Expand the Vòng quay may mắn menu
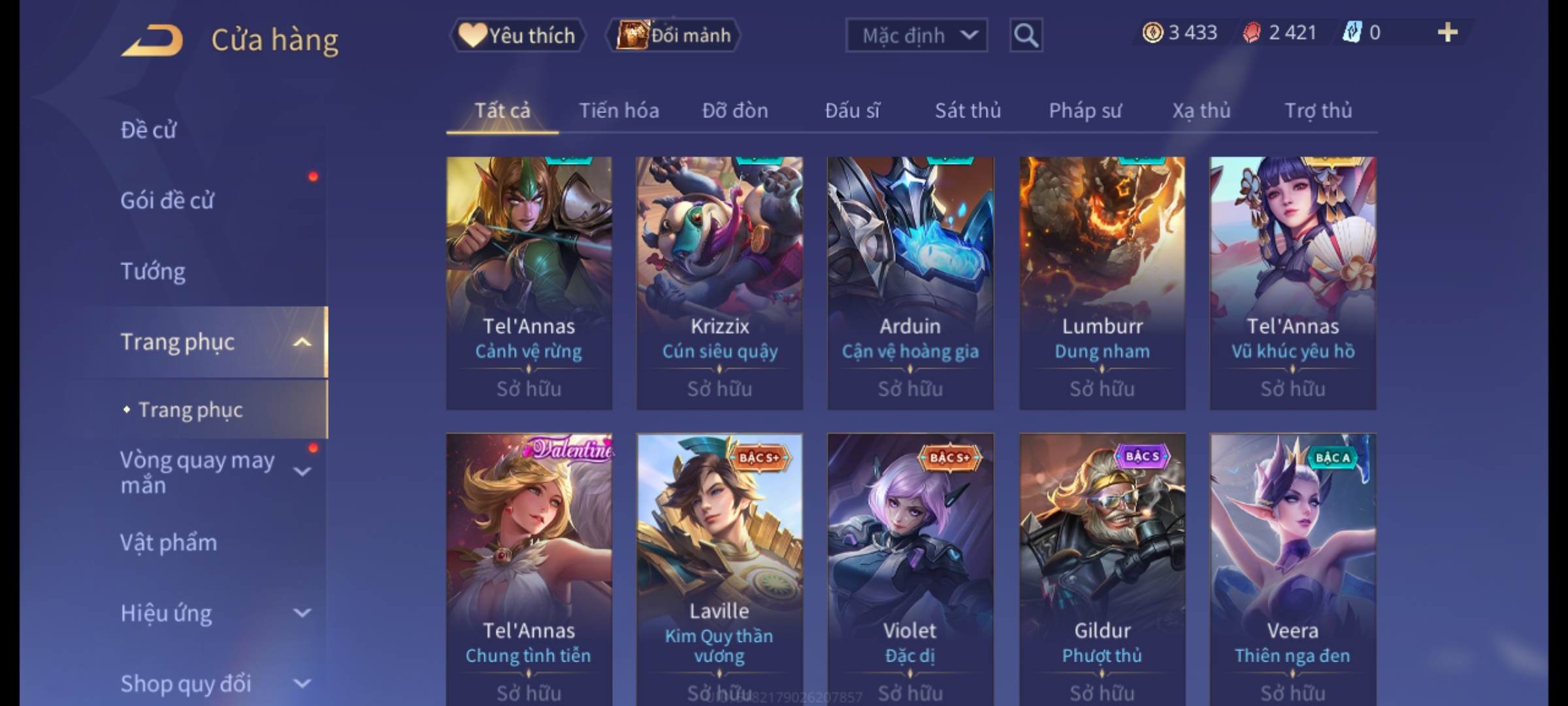The image size is (1568, 706). click(302, 472)
